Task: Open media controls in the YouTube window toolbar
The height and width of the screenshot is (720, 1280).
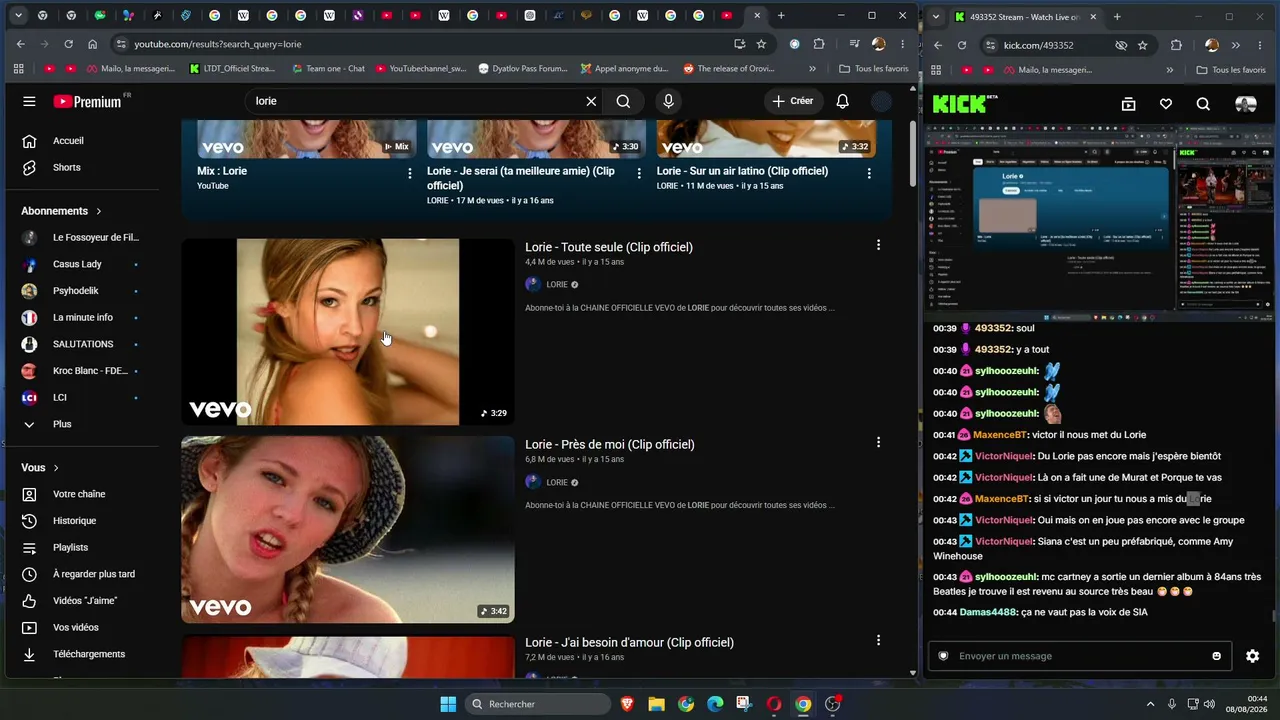Action: point(854,44)
